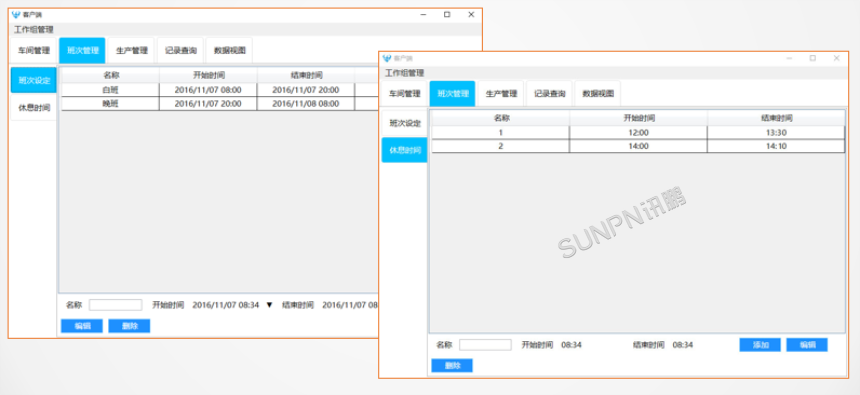
Task: Open 工作组管理 menu in the back window
Action: click(34, 30)
